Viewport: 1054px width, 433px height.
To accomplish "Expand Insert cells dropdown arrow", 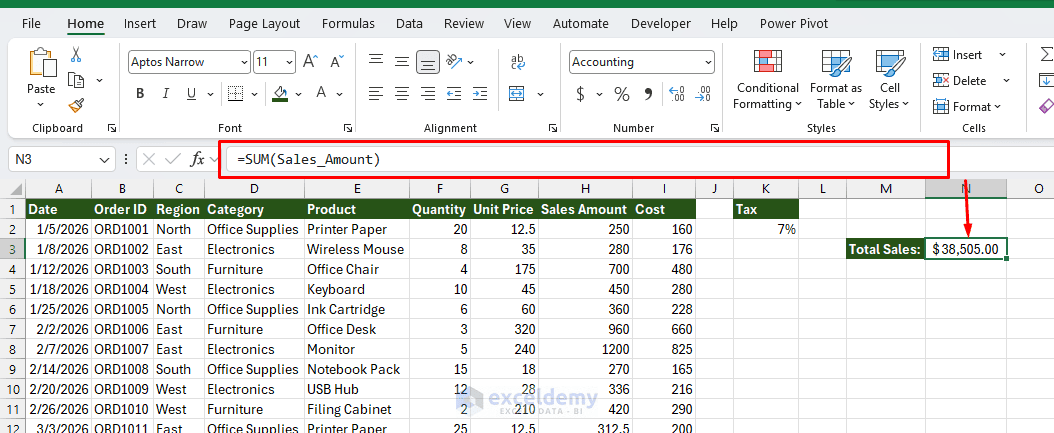I will 1002,54.
